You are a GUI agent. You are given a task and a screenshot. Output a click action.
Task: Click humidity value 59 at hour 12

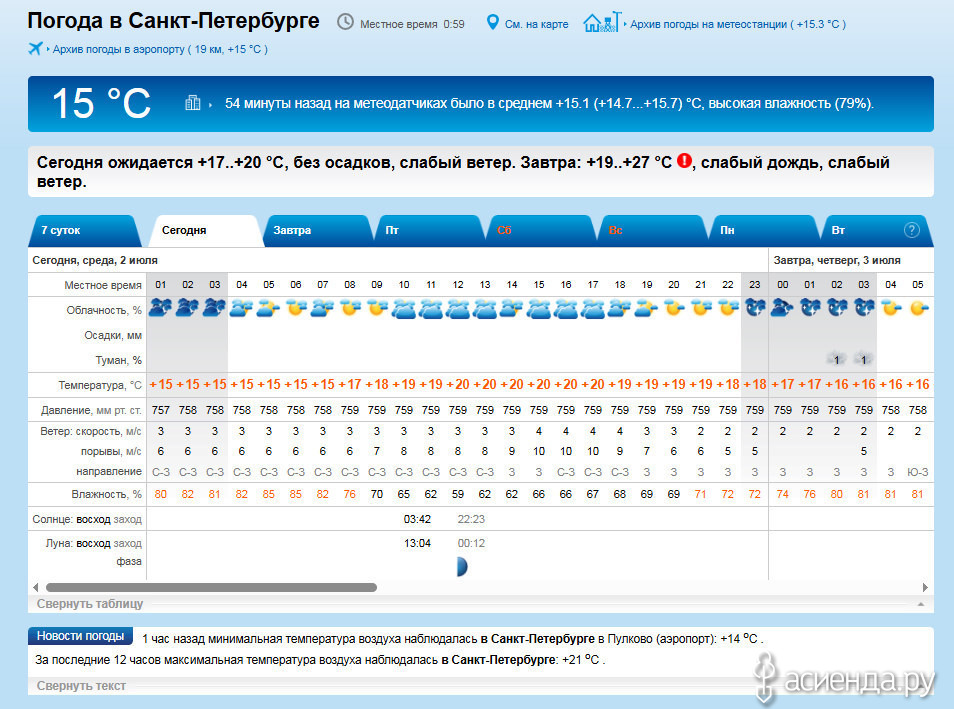tap(458, 494)
